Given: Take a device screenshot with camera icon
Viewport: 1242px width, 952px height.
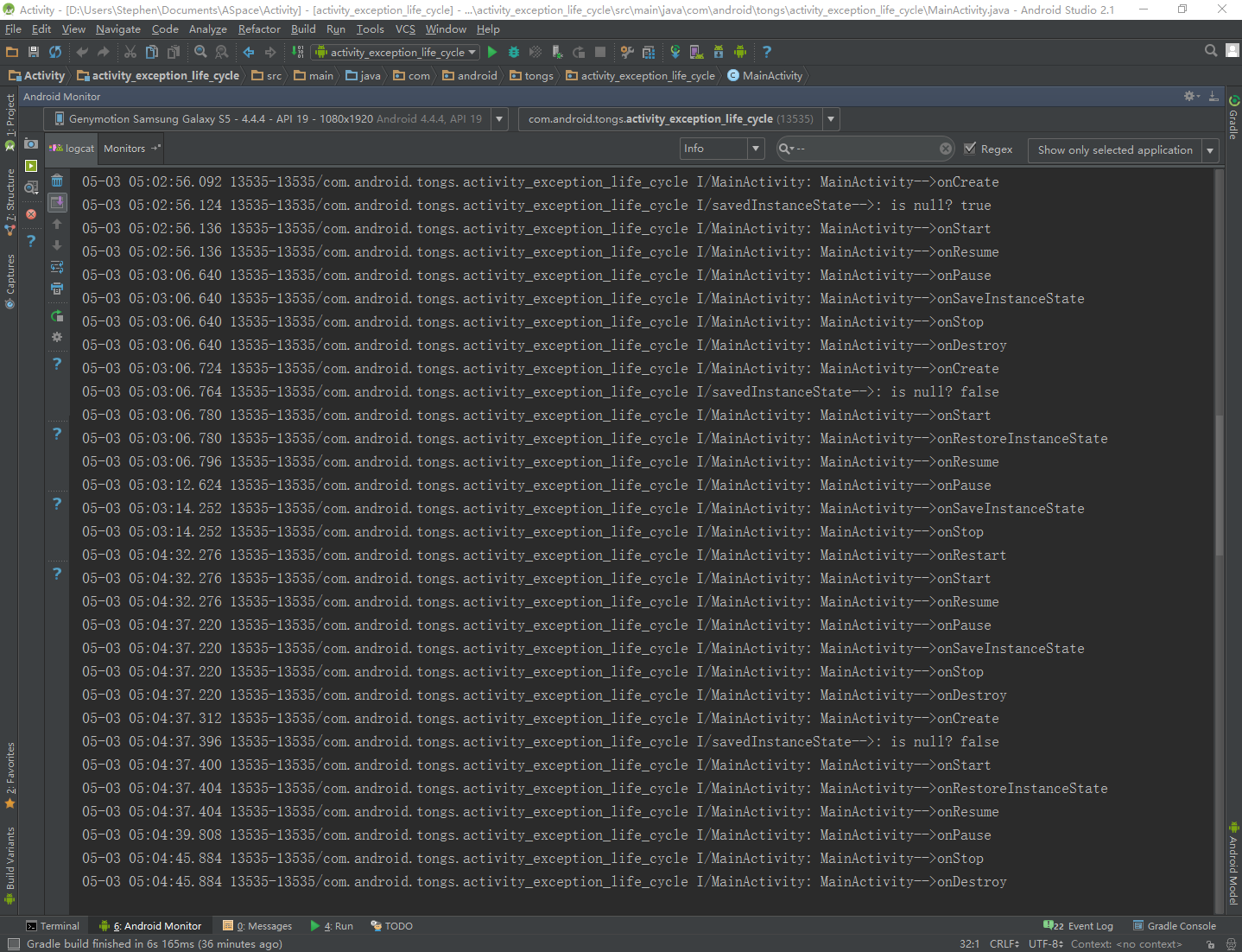Looking at the screenshot, I should 31,143.
